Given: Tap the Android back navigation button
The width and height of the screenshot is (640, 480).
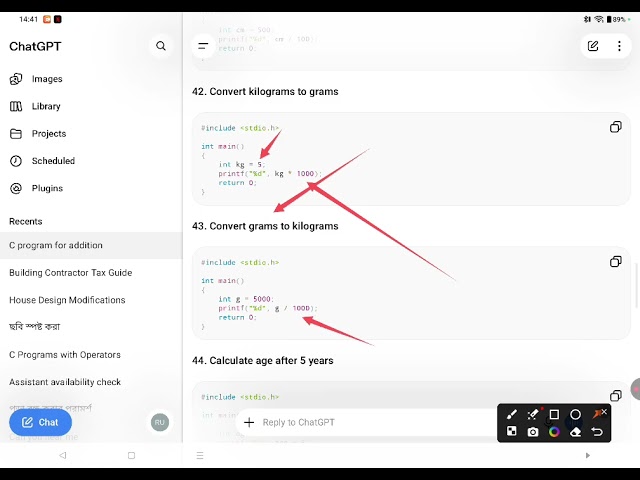Looking at the screenshot, I should click(x=62, y=455).
